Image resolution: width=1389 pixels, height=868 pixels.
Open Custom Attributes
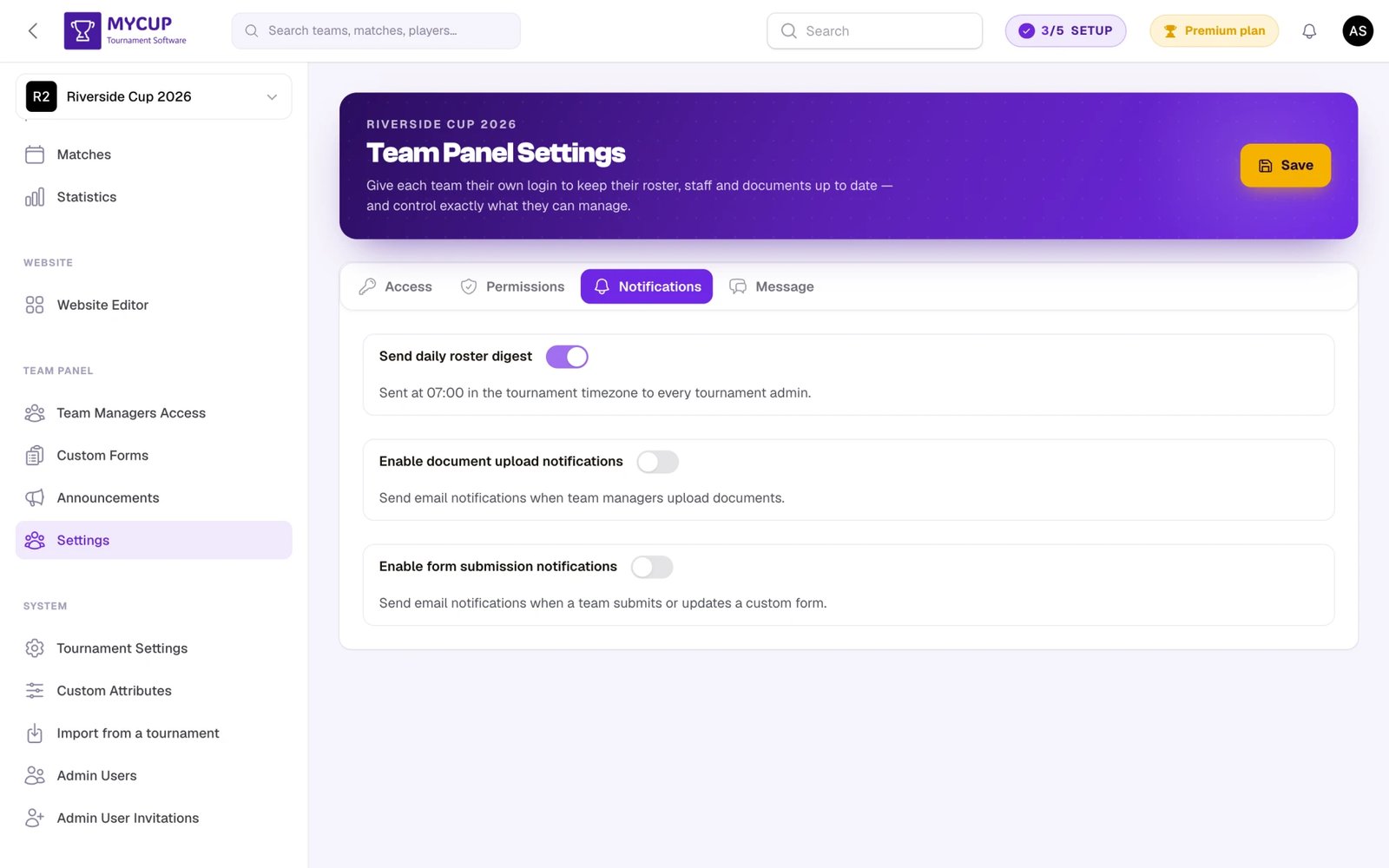[x=154, y=691]
